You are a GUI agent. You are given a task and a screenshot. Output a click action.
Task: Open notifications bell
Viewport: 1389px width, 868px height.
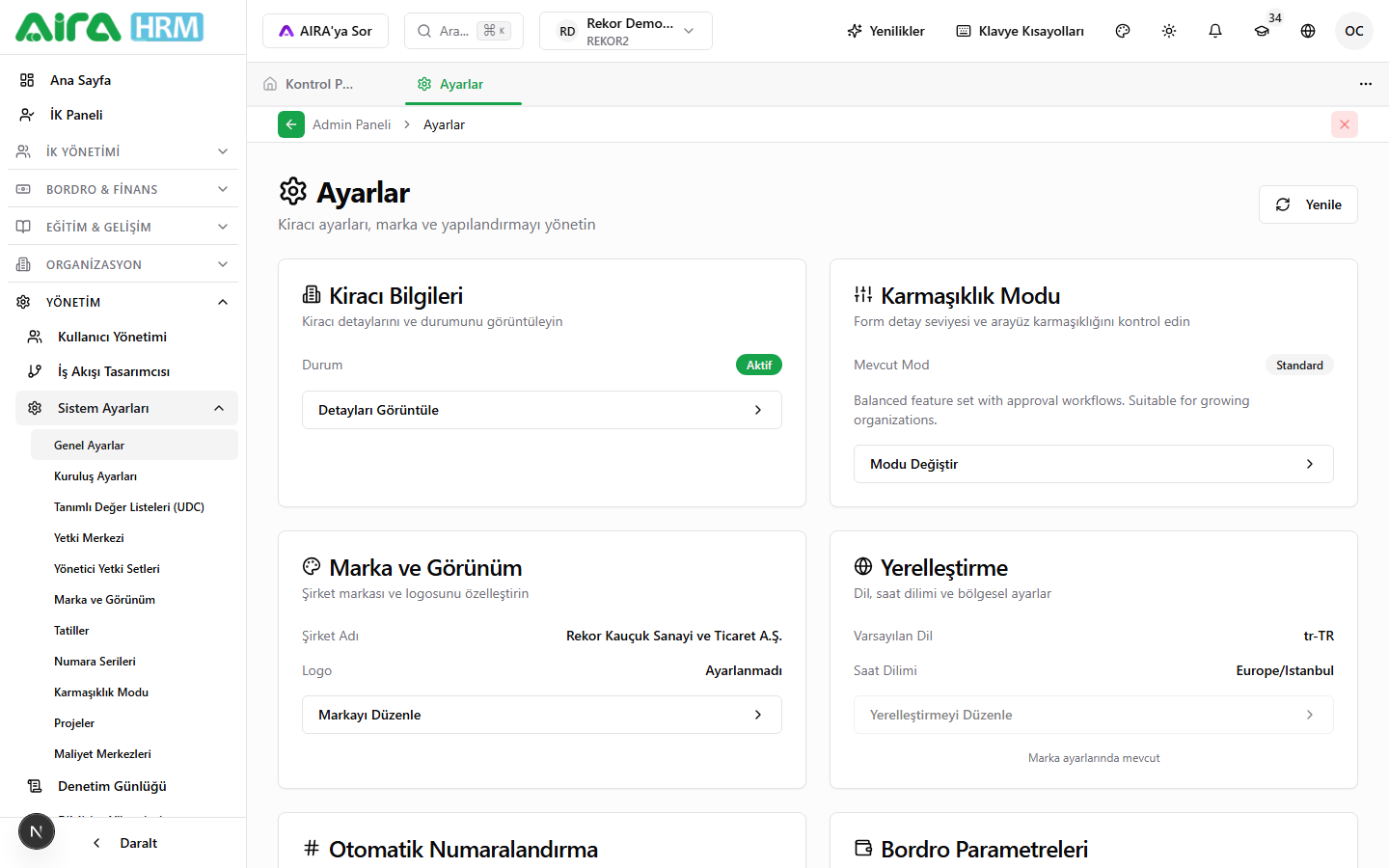pos(1215,31)
